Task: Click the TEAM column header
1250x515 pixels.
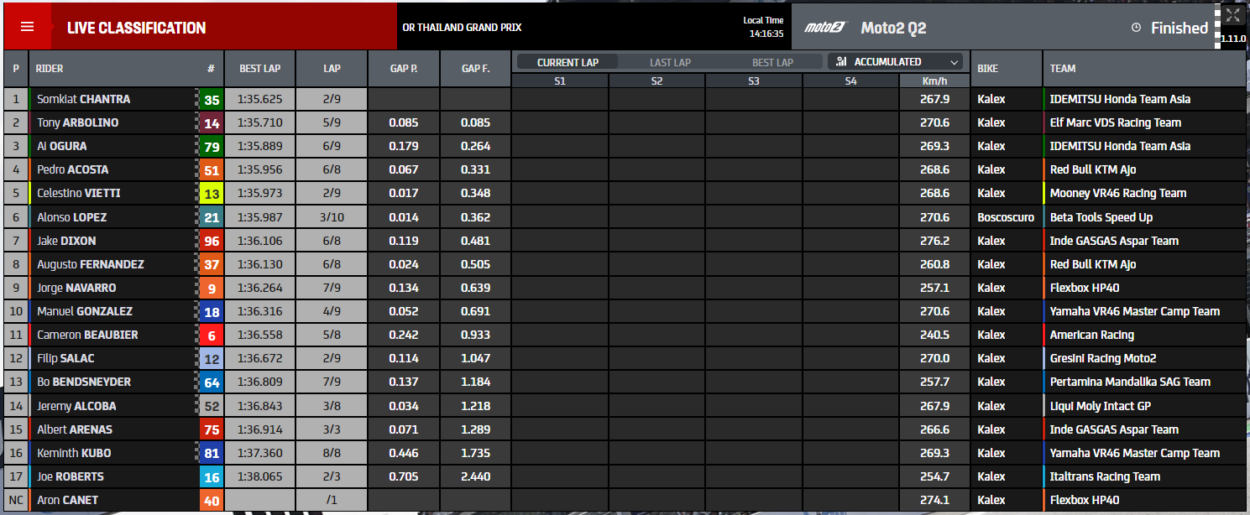Action: (1063, 68)
